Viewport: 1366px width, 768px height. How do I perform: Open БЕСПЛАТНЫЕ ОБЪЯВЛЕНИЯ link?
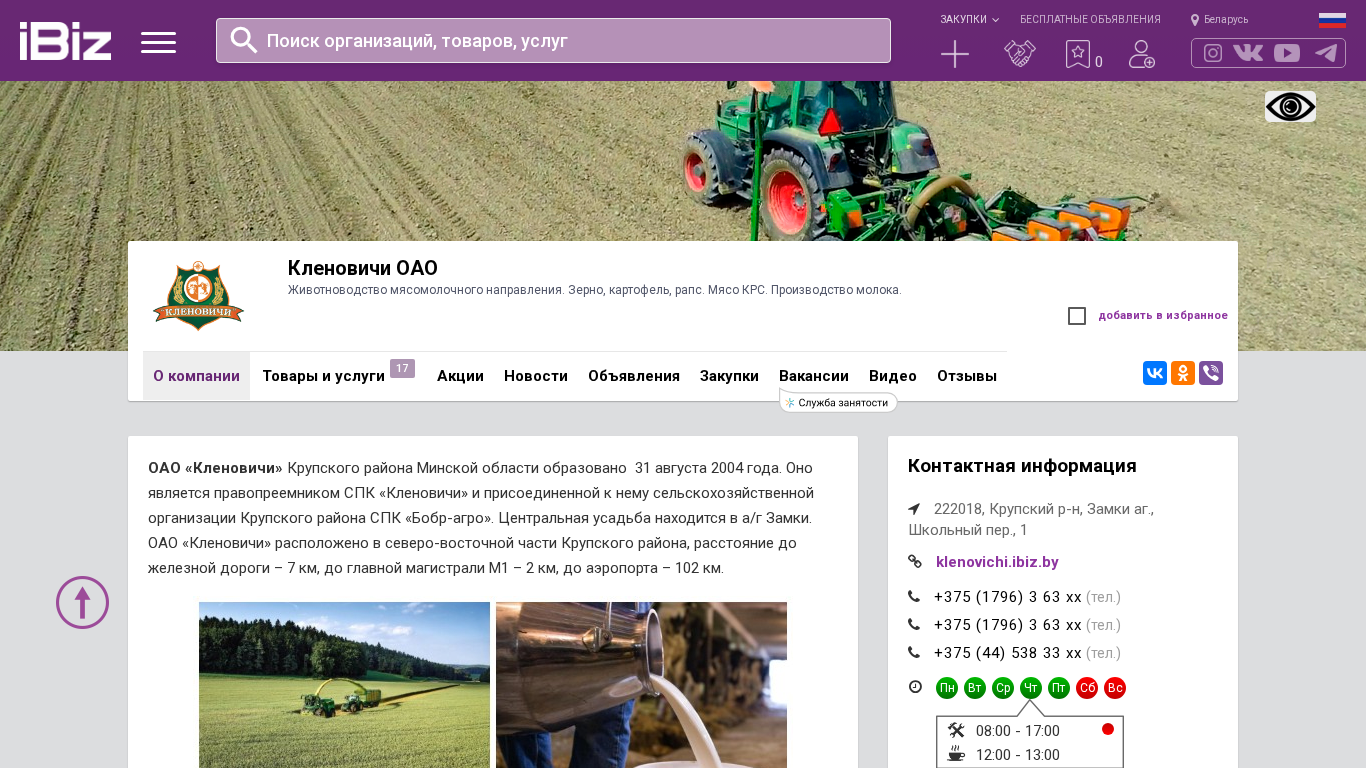[1090, 20]
